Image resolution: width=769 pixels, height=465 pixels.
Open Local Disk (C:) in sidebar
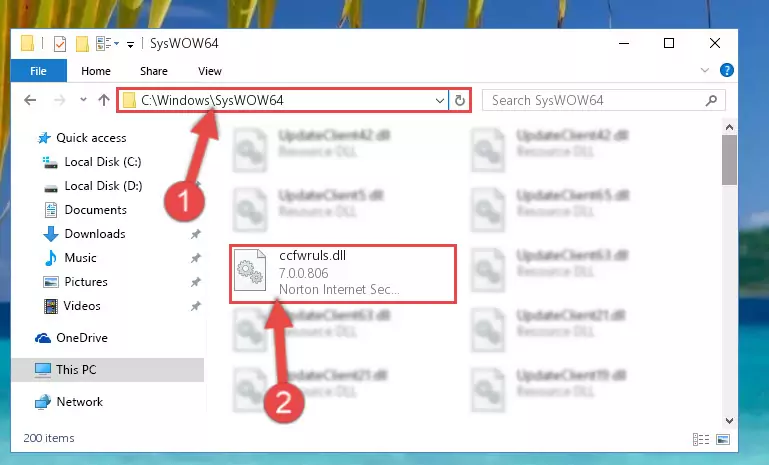point(103,162)
